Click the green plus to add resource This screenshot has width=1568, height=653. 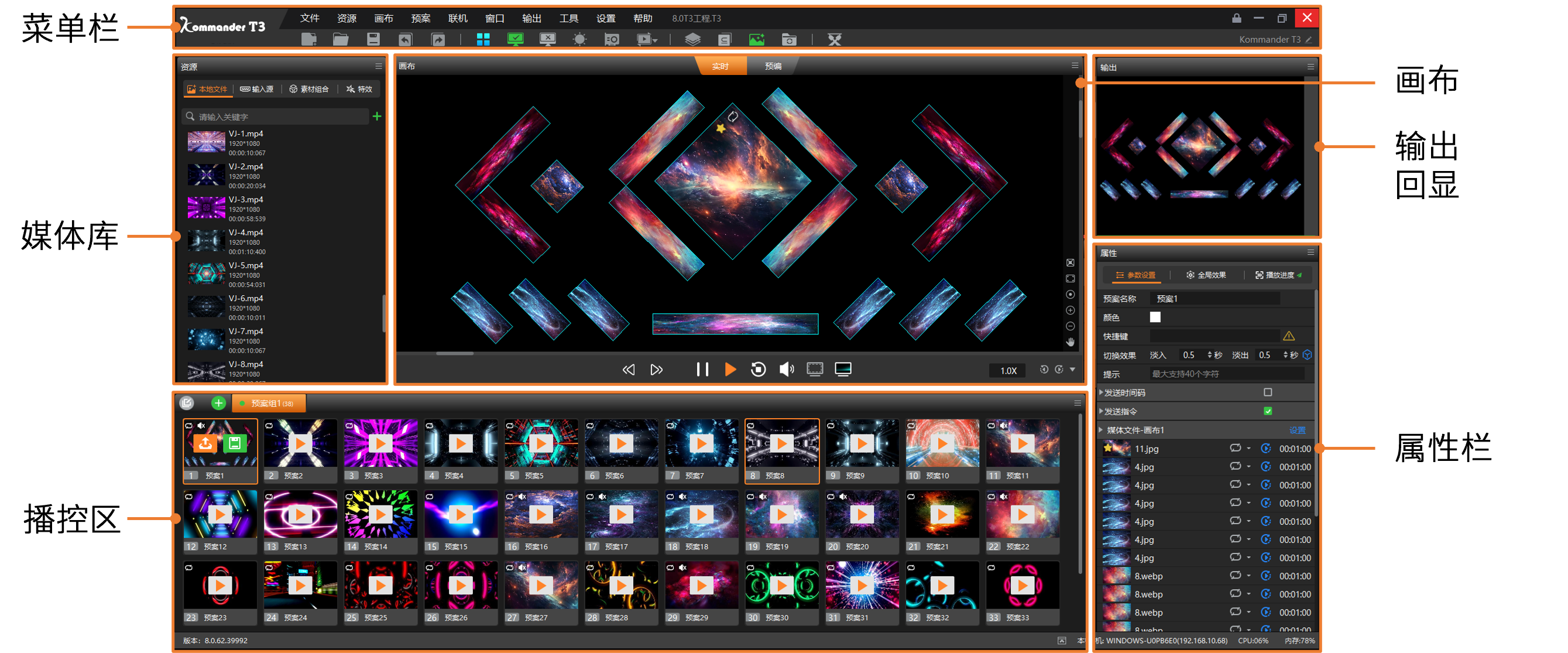tap(377, 117)
